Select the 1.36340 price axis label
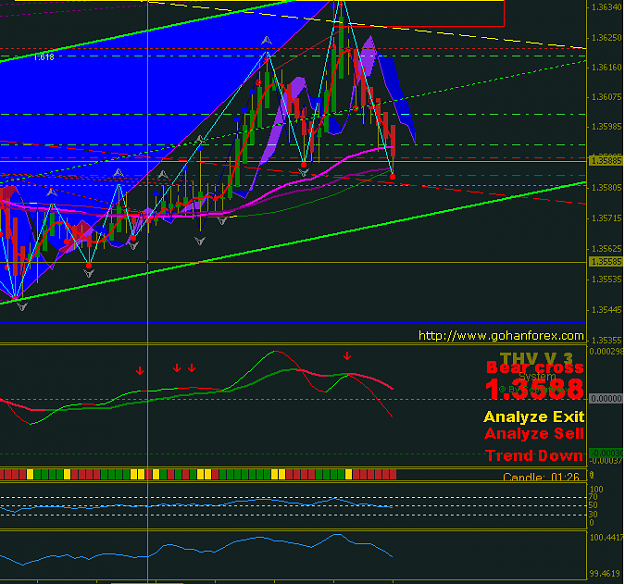This screenshot has width=625, height=584. (x=606, y=7)
